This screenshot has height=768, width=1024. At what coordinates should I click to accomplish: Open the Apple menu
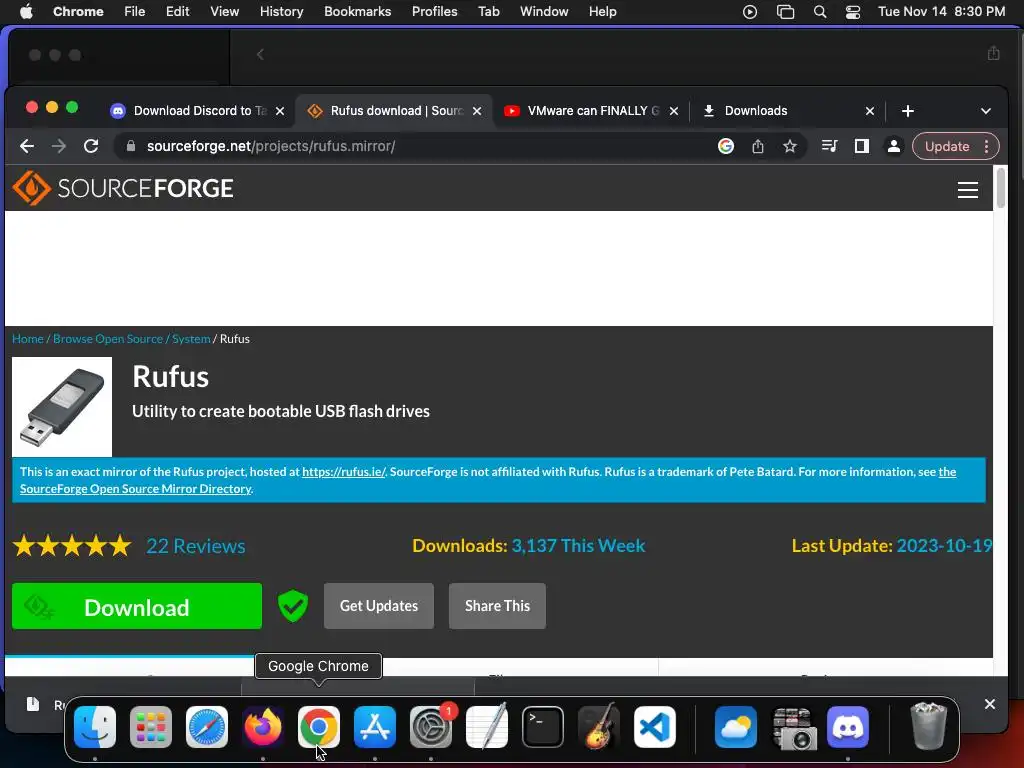pyautogui.click(x=27, y=11)
